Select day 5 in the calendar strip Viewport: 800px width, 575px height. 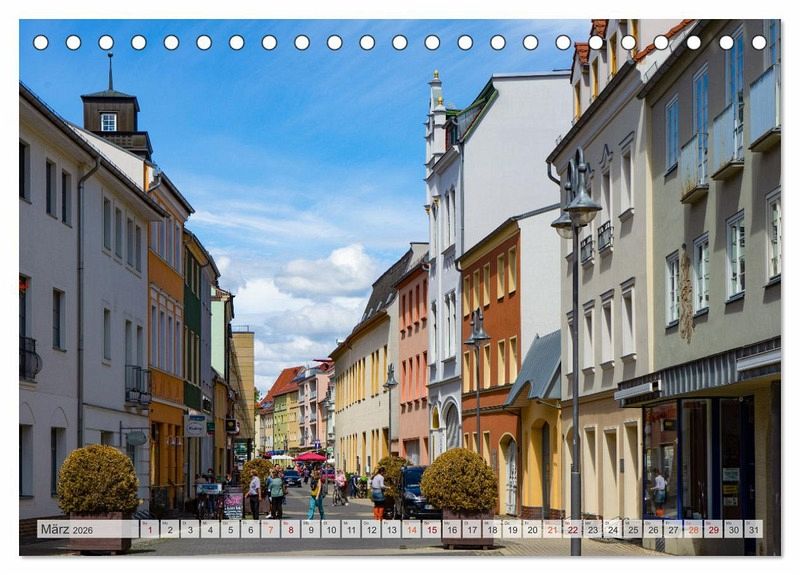click(230, 529)
